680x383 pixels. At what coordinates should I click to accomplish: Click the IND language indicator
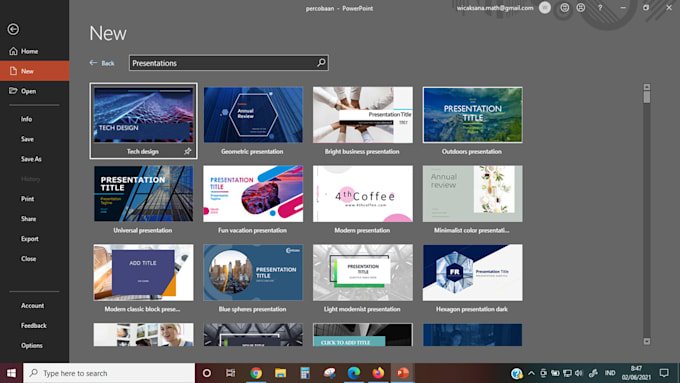coord(610,373)
